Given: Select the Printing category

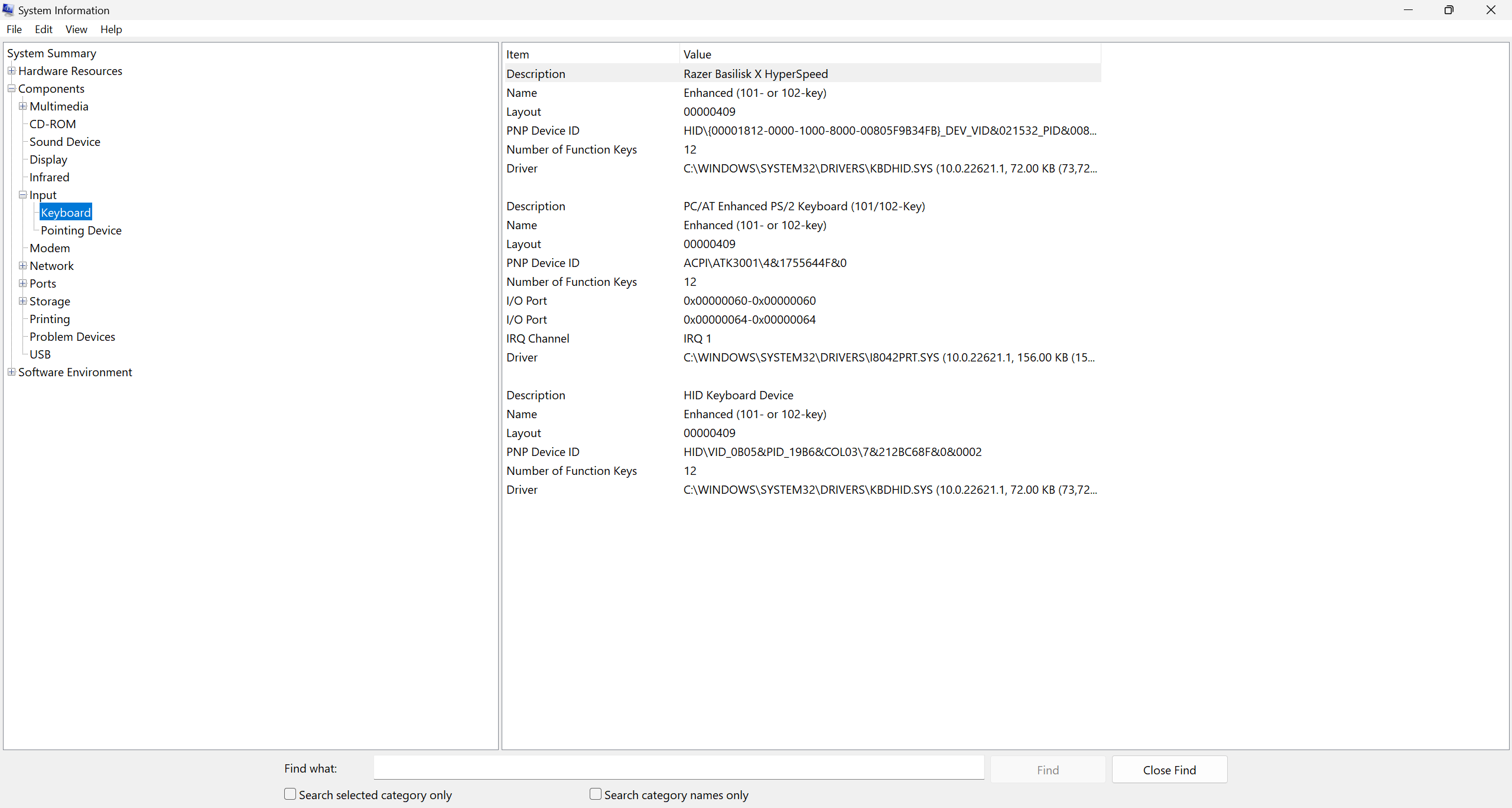Looking at the screenshot, I should [x=50, y=319].
